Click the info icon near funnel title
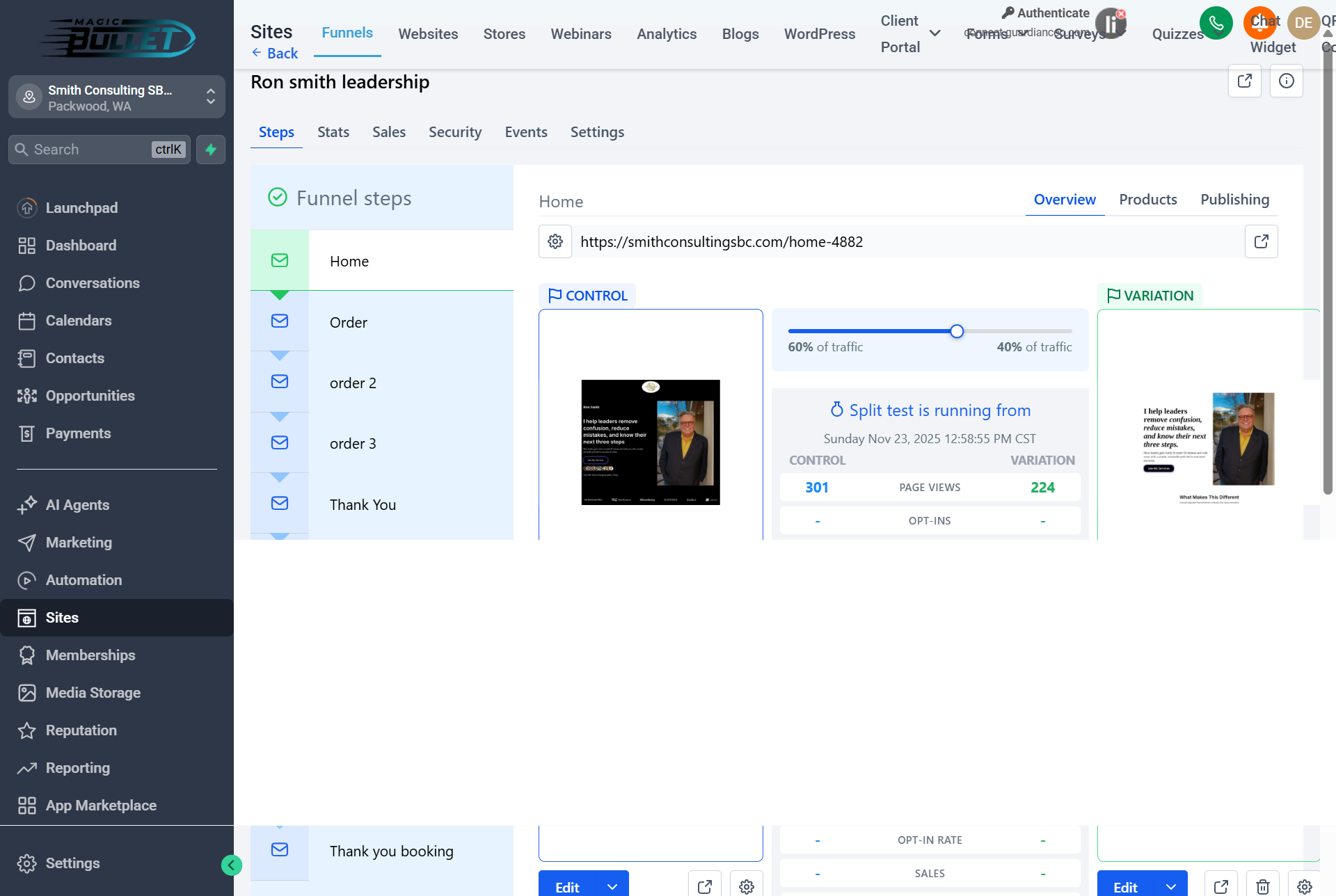1336x896 pixels. pos(1287,81)
